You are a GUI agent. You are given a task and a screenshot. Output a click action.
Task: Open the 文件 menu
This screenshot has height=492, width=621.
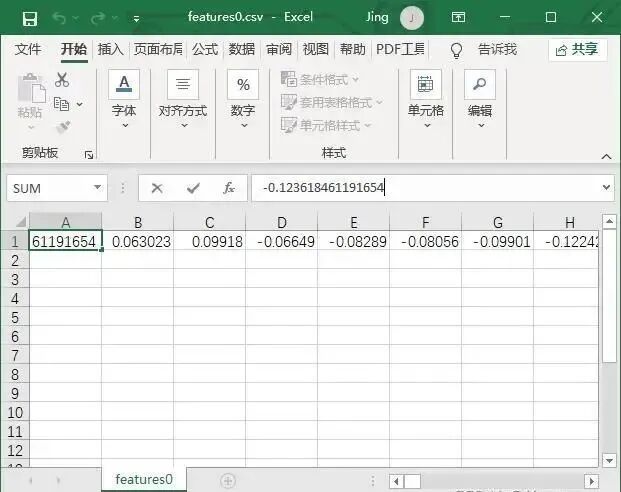pos(28,50)
